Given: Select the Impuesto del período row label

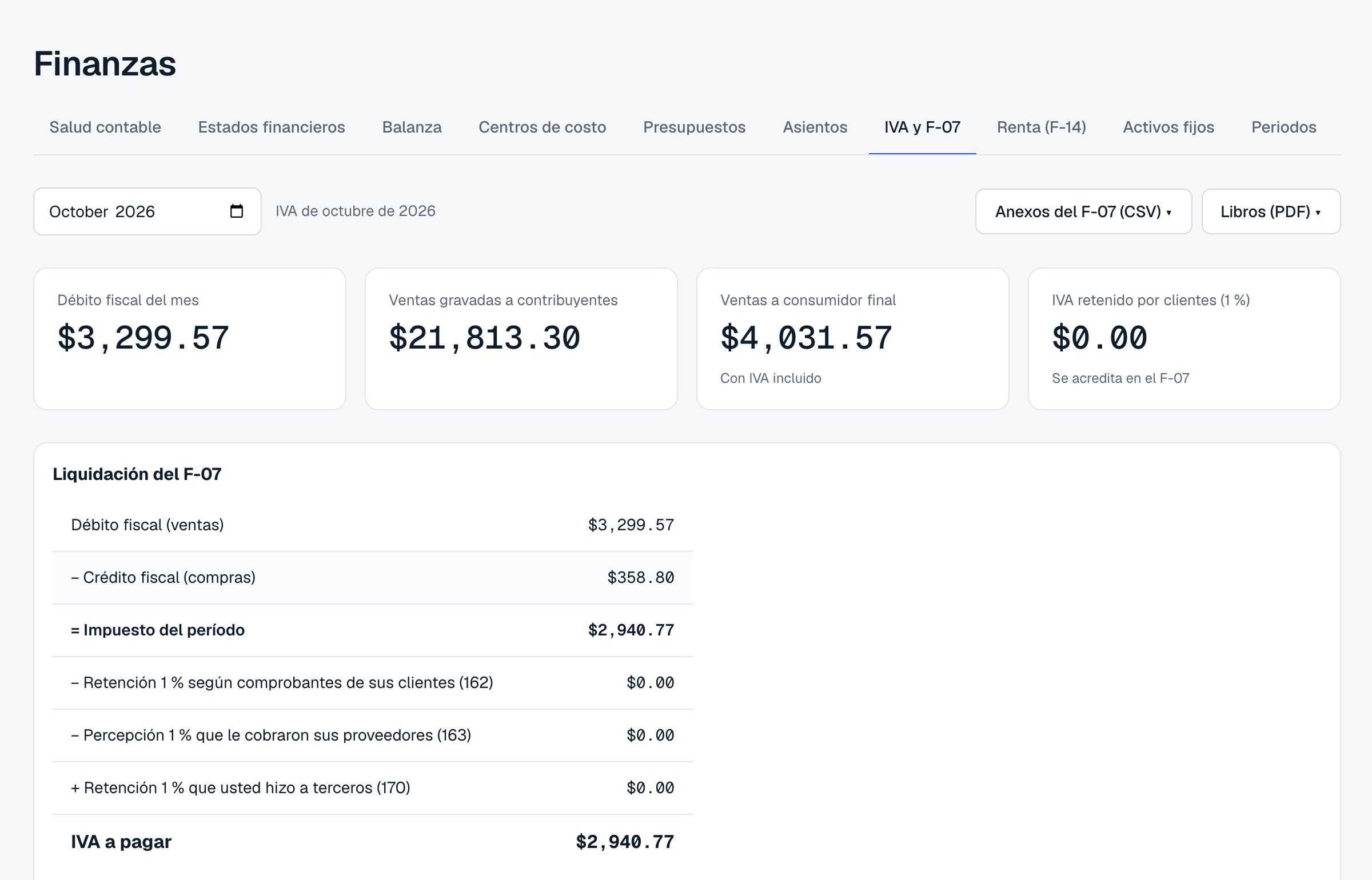Looking at the screenshot, I should click(158, 630).
